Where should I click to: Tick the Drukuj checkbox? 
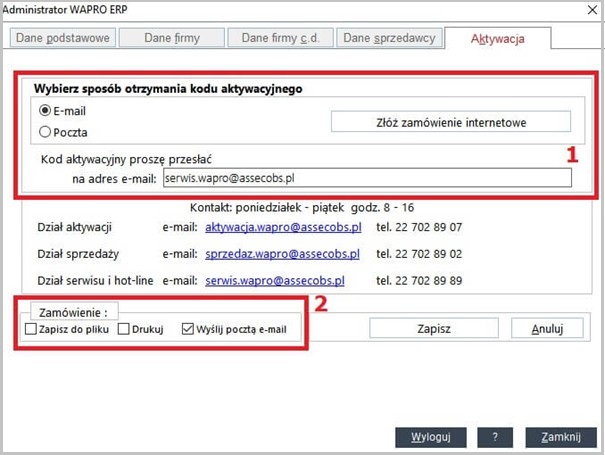coord(124,328)
